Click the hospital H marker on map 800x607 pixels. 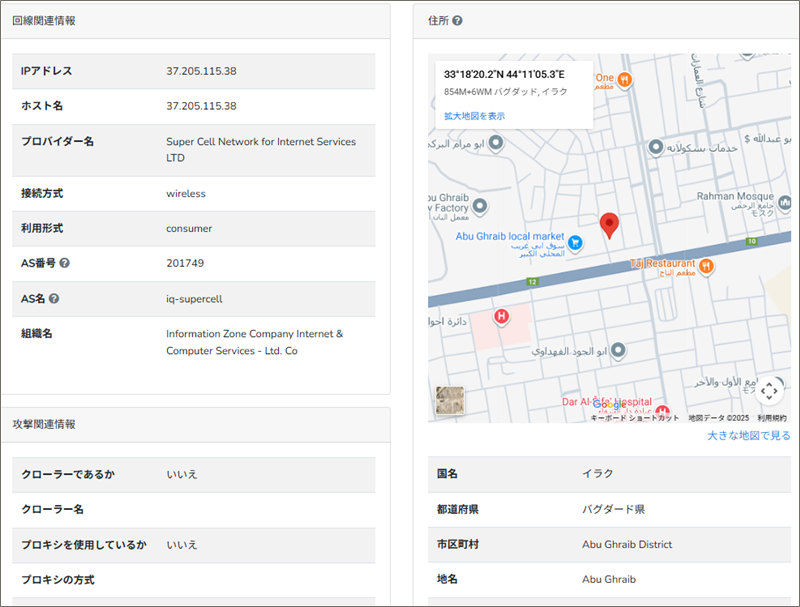pos(502,317)
